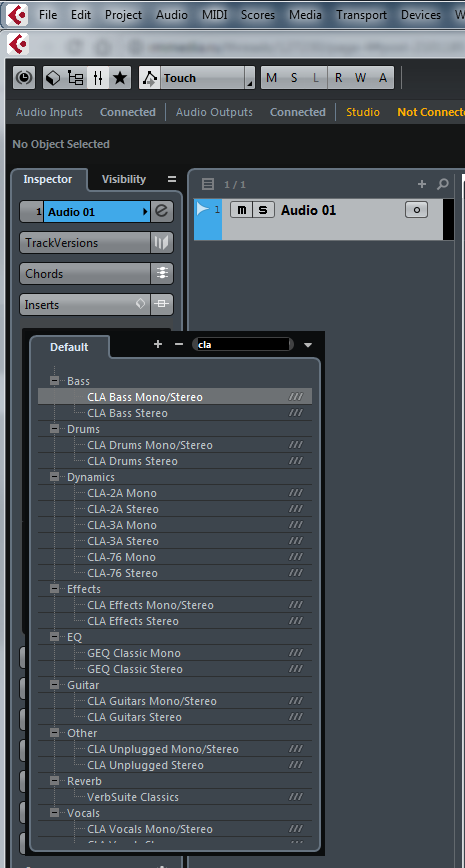Click the track hierarchy icon in toolbar
The height and width of the screenshot is (868, 465).
coord(75,78)
